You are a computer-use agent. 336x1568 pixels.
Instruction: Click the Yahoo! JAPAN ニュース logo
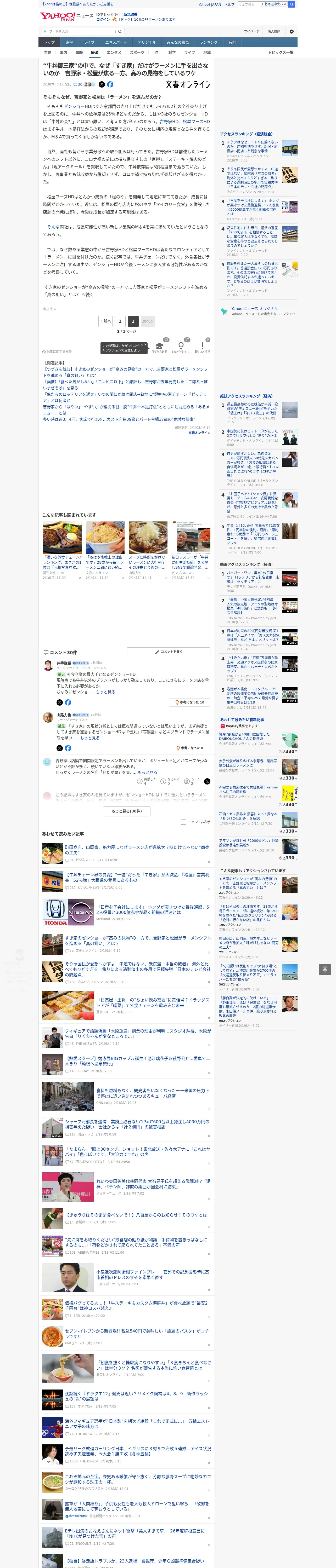(66, 16)
